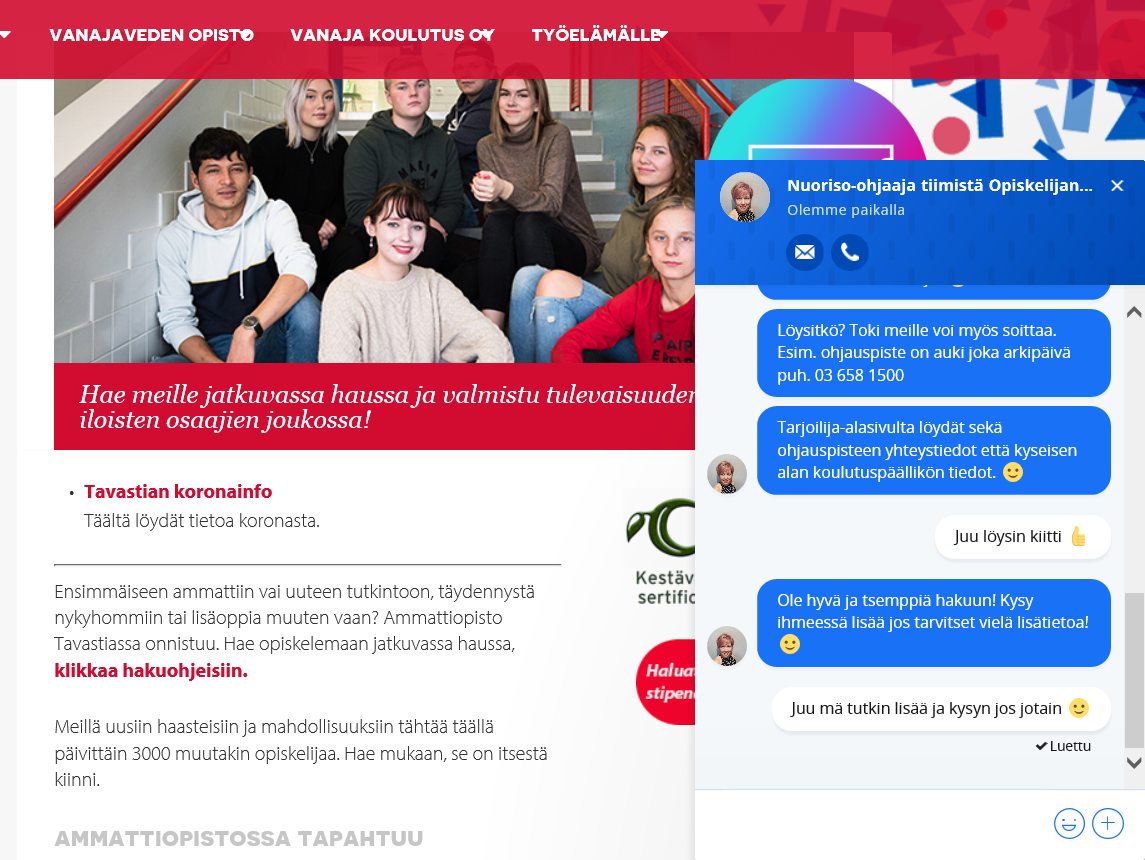Image resolution: width=1145 pixels, height=860 pixels.
Task: Expand the Vanajaveden Opisto menu
Action: pyautogui.click(x=151, y=35)
